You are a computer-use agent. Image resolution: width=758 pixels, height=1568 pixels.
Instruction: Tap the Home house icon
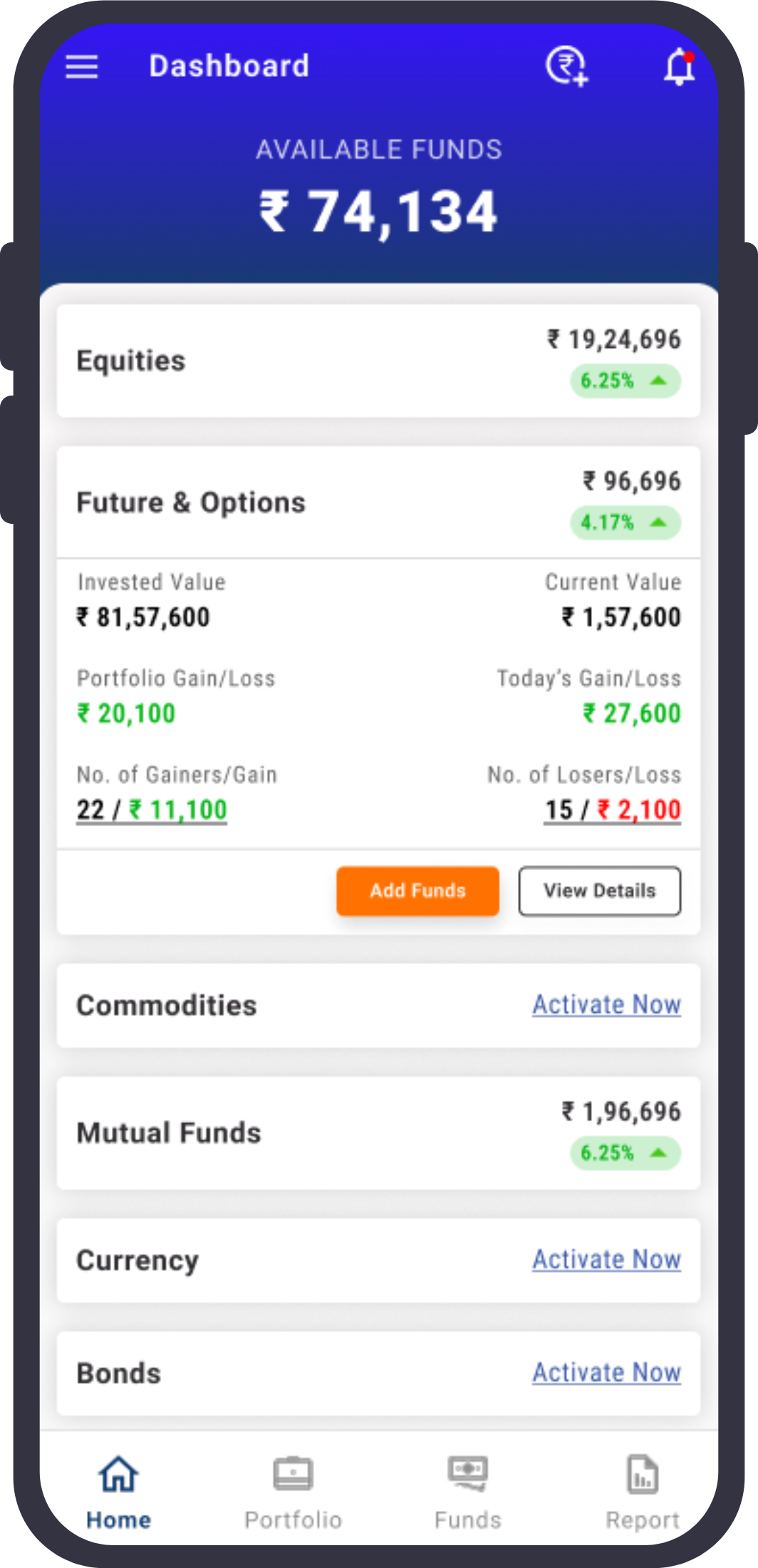tap(118, 1474)
